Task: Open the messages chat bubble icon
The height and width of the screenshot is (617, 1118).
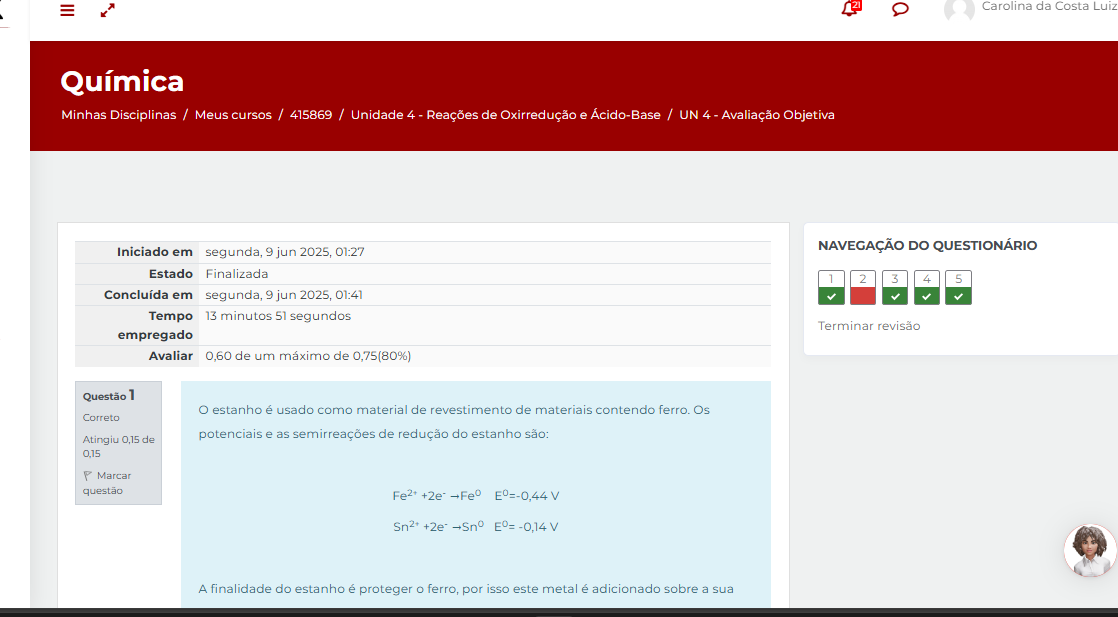Action: coord(900,10)
